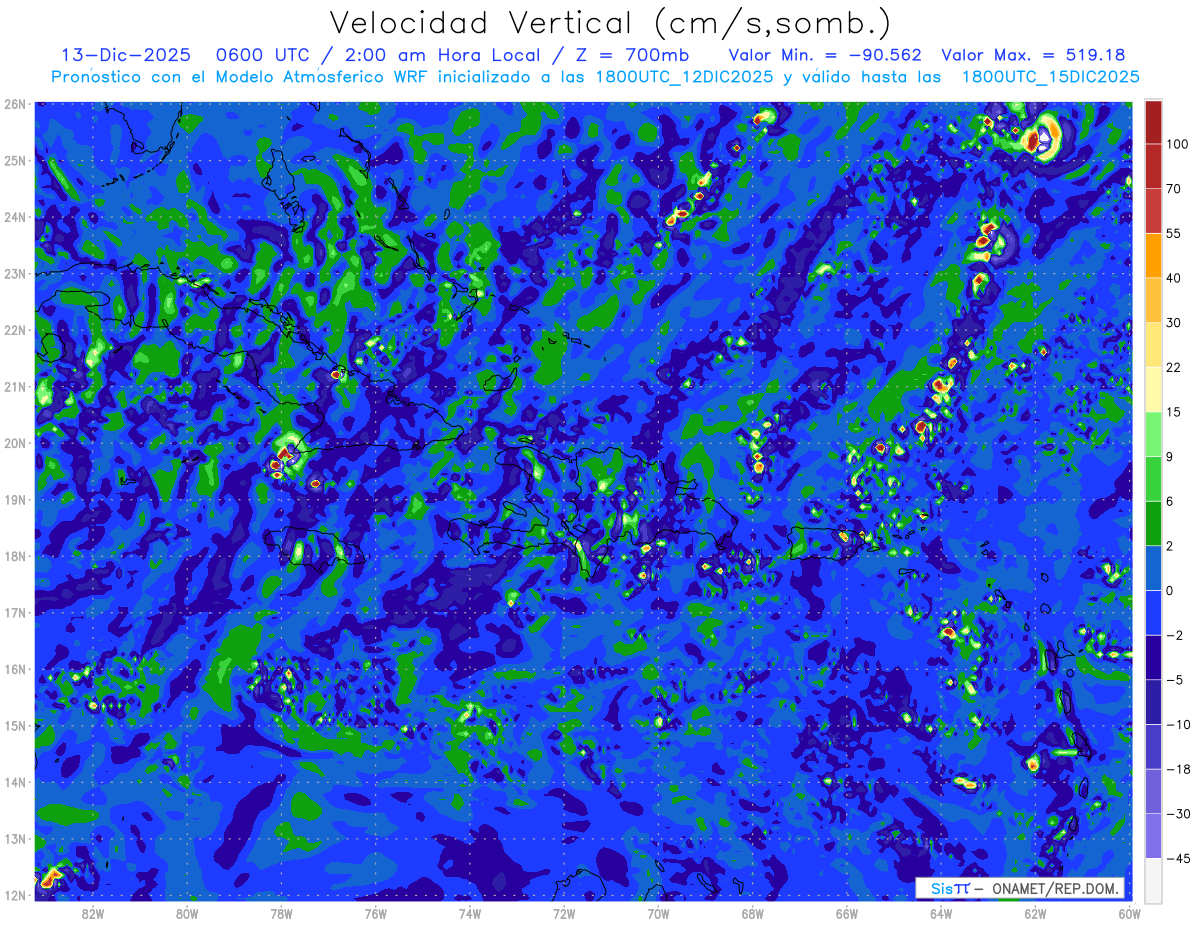Click the latitude label '17N'
Image resolution: width=1200 pixels, height=927 pixels.
point(15,612)
